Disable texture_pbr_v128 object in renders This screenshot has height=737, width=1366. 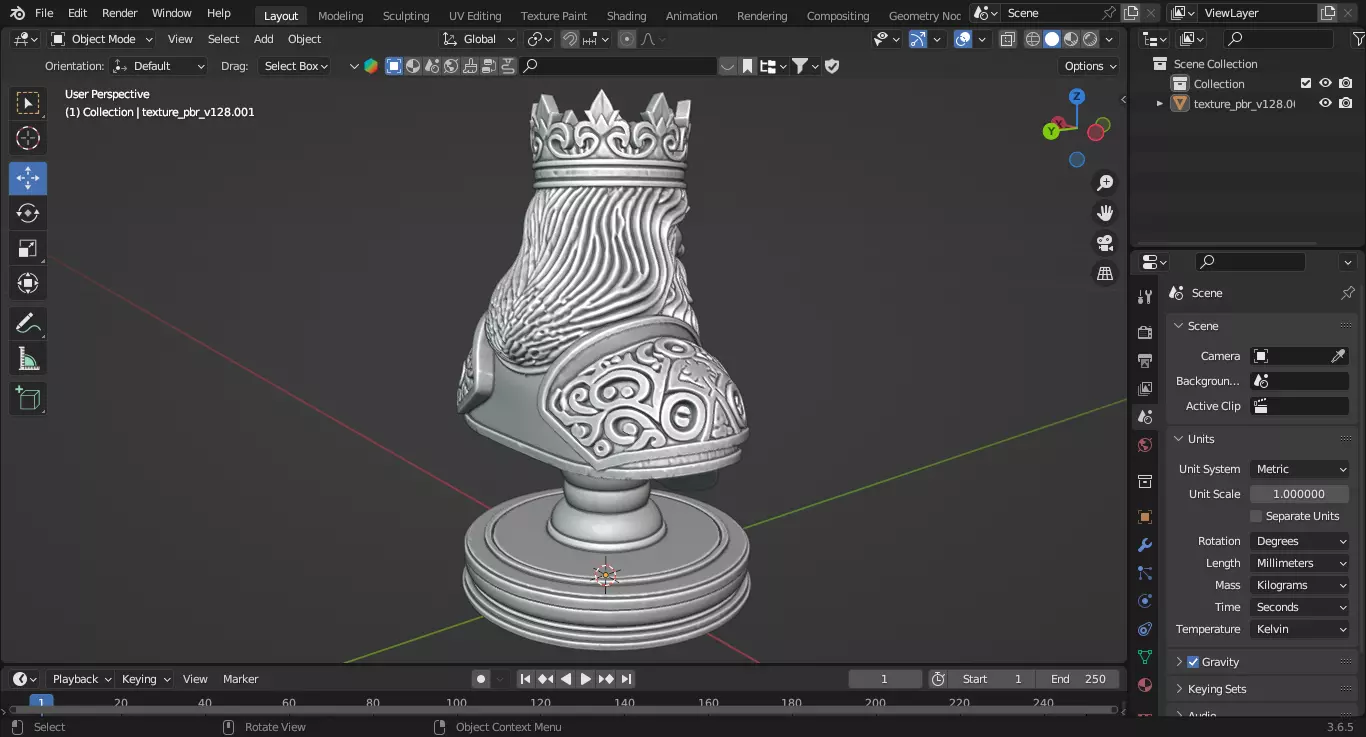tap(1346, 103)
